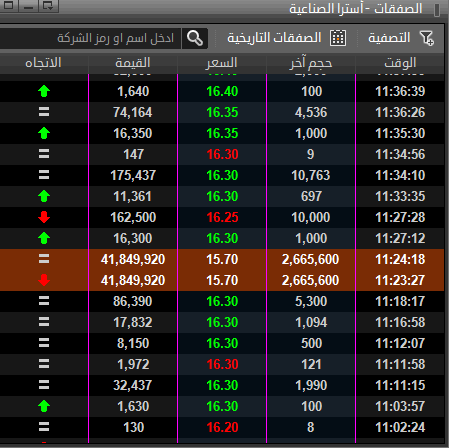Viewport: 449px width, 448px height.
Task: Click price 16.20 in the 11:02:24 row
Action: (222, 427)
